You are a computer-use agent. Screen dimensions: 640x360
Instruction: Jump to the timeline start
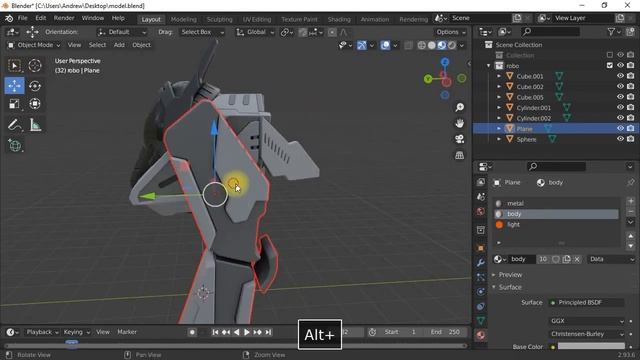(215, 332)
